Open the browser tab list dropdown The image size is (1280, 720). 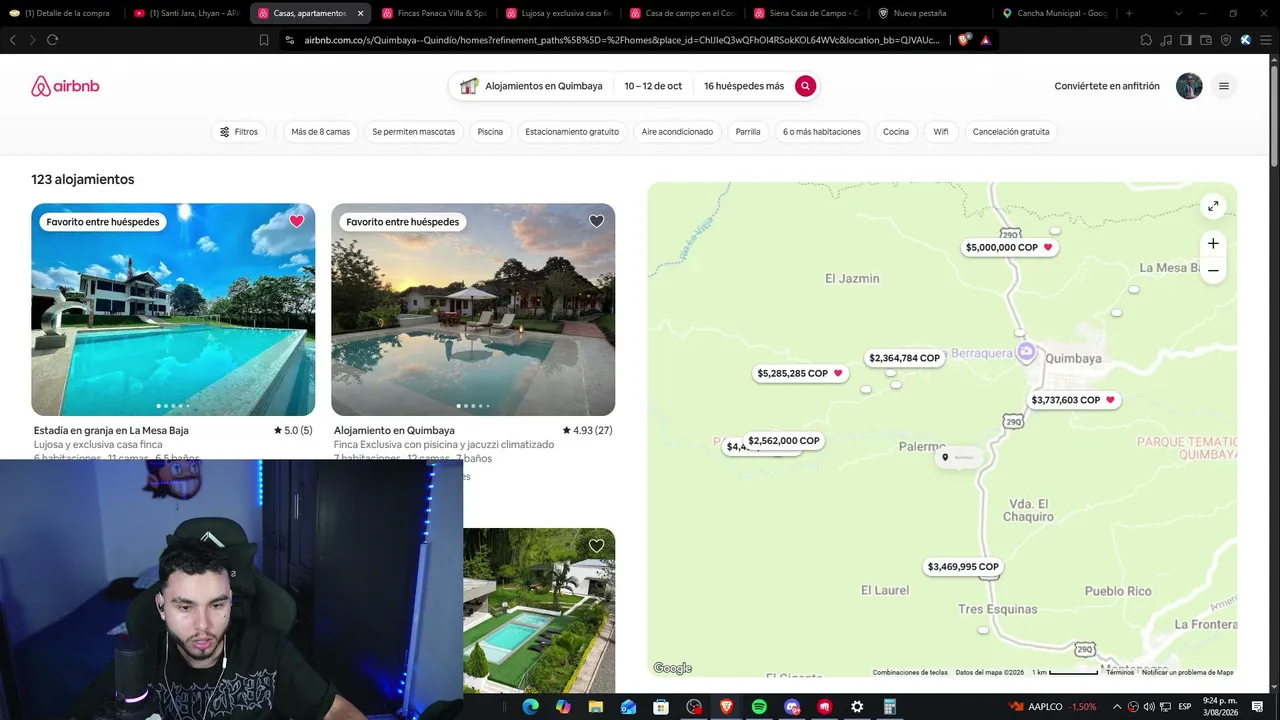[x=1178, y=13]
